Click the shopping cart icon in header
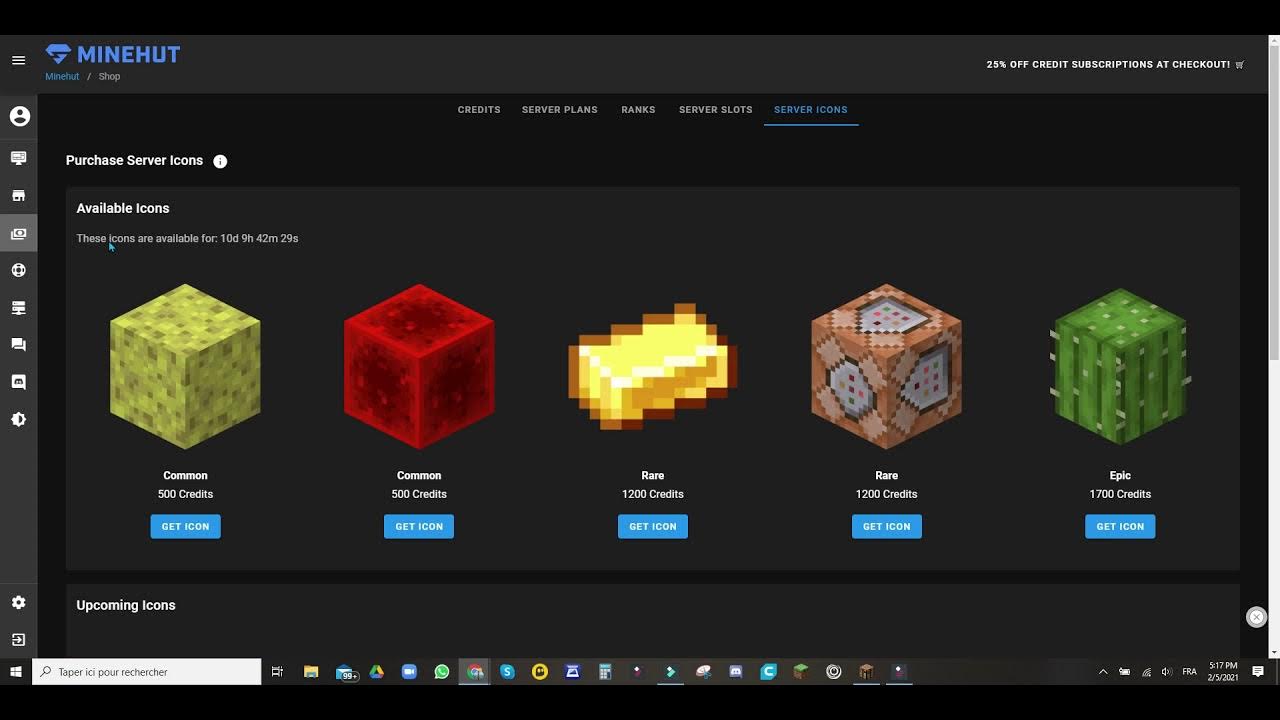Viewport: 1280px width, 720px height. coord(1240,64)
